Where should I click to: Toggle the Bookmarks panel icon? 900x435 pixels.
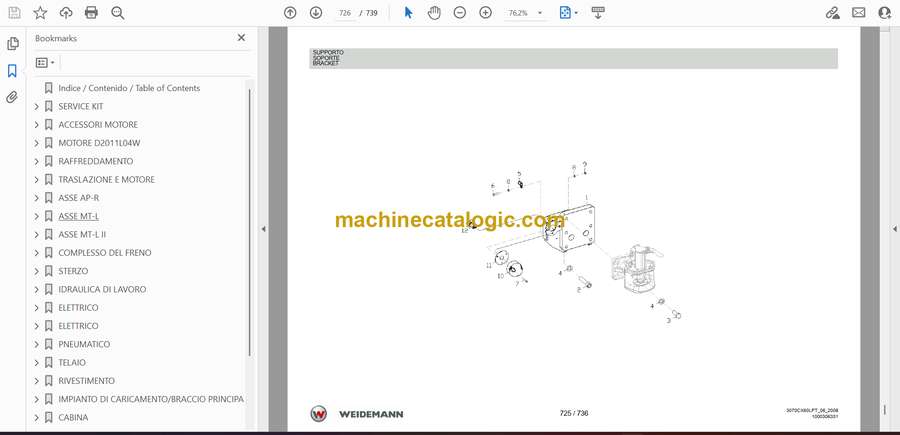[12, 71]
